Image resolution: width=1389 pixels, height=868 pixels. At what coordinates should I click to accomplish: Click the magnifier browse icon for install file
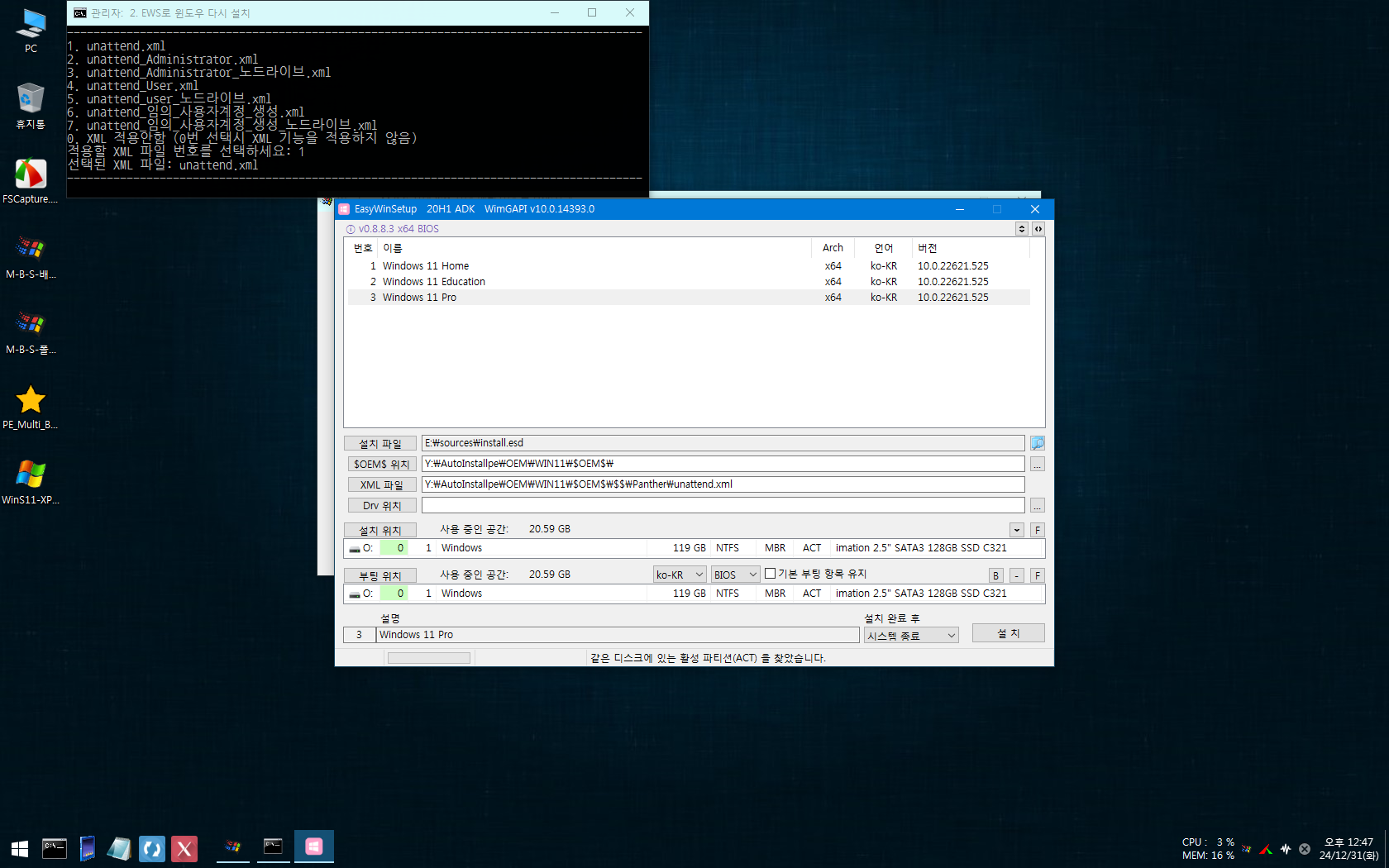[1038, 443]
